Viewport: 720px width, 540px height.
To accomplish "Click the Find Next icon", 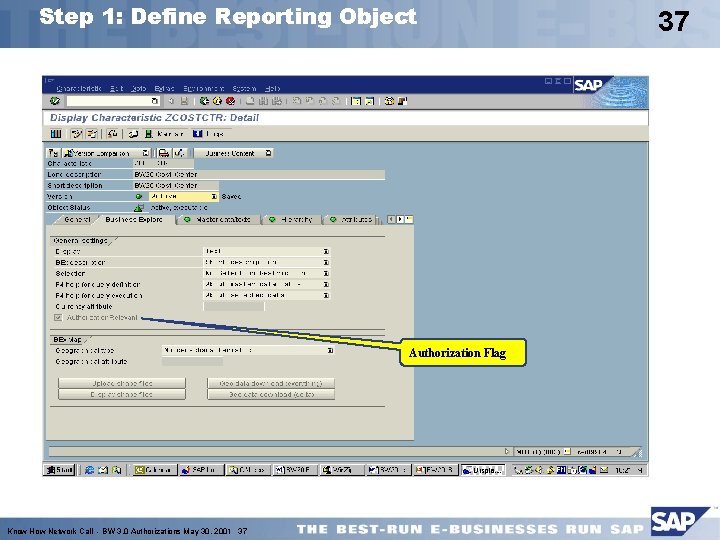I will click(276, 101).
